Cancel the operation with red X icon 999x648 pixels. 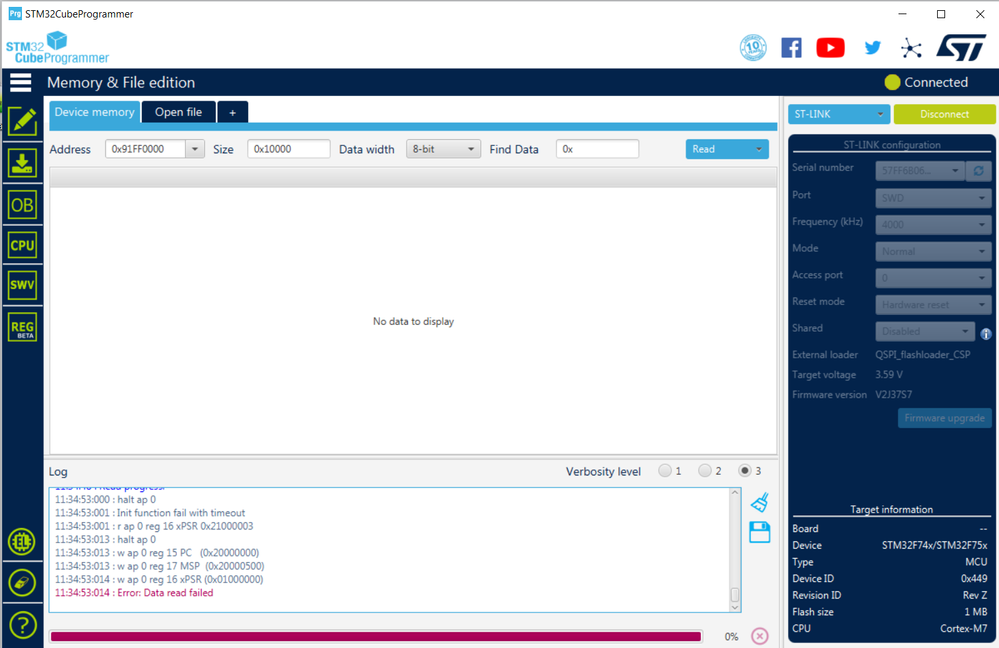point(759,636)
